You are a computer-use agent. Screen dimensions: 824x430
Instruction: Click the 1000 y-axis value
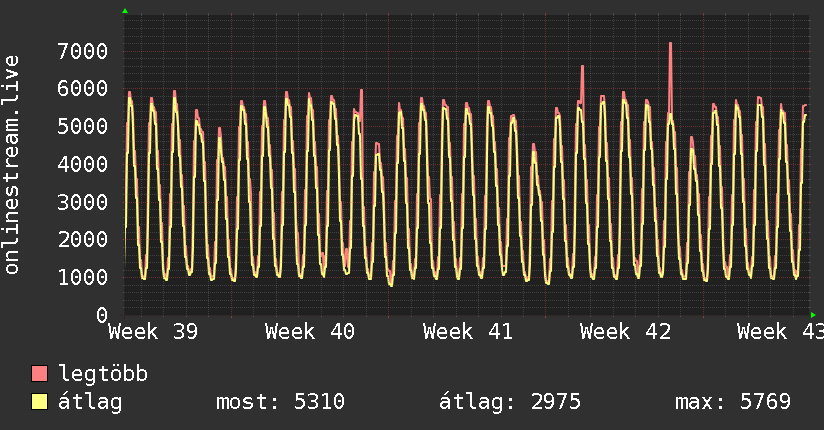[83, 278]
